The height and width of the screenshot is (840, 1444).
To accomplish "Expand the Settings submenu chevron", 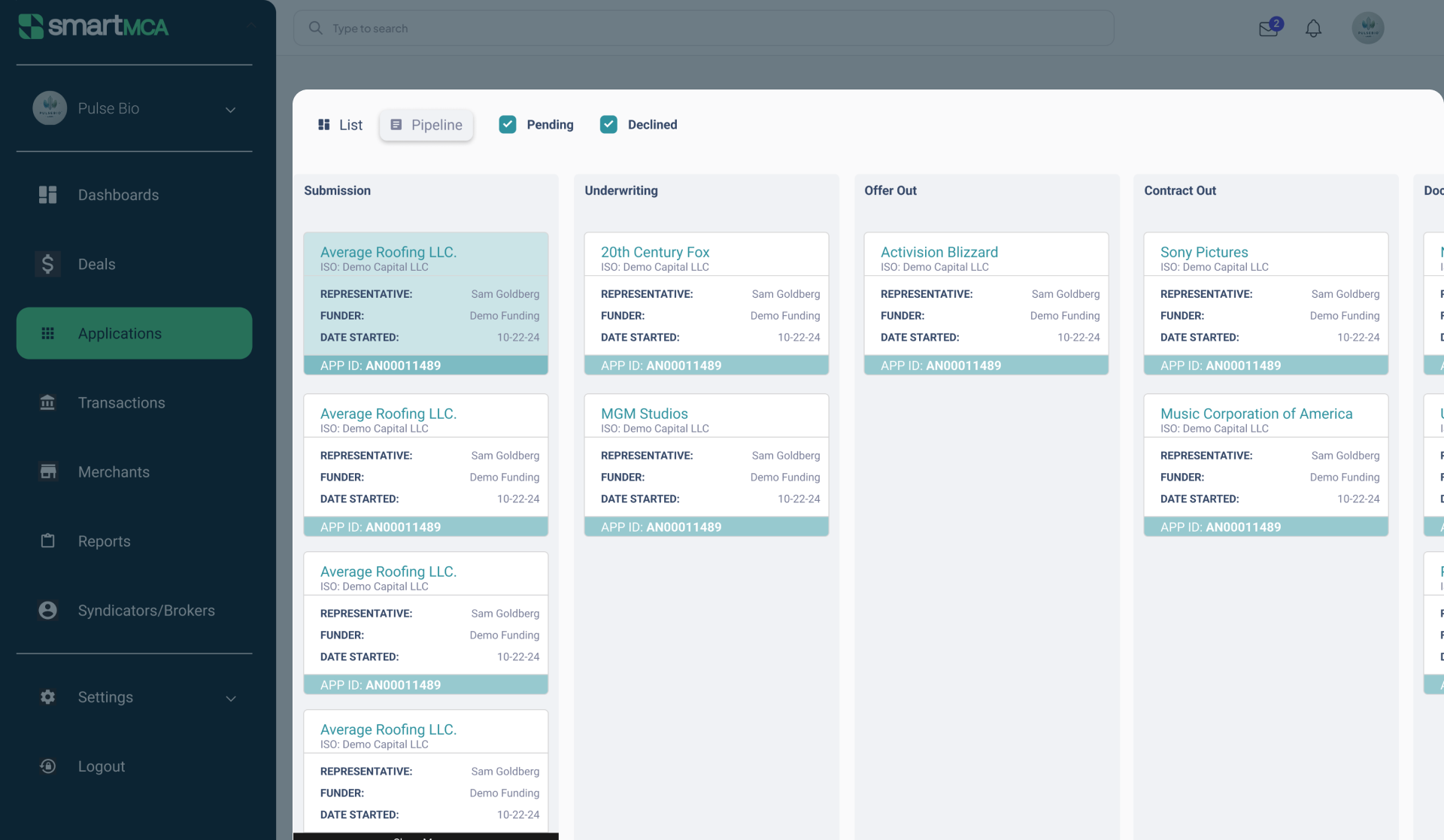I will coord(230,698).
